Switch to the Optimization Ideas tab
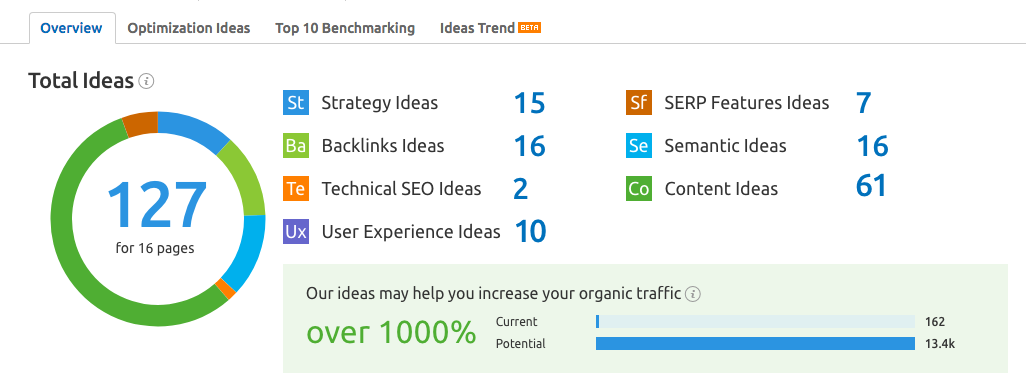The image size is (1026, 390). [188, 28]
